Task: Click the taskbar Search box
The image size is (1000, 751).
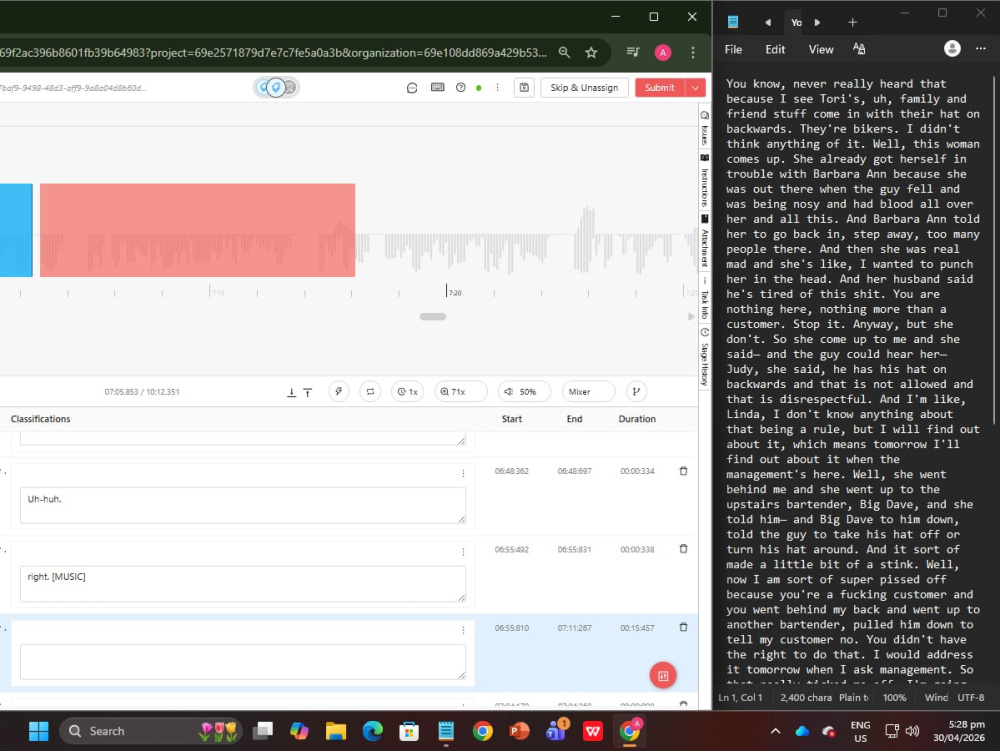Action: pos(151,731)
